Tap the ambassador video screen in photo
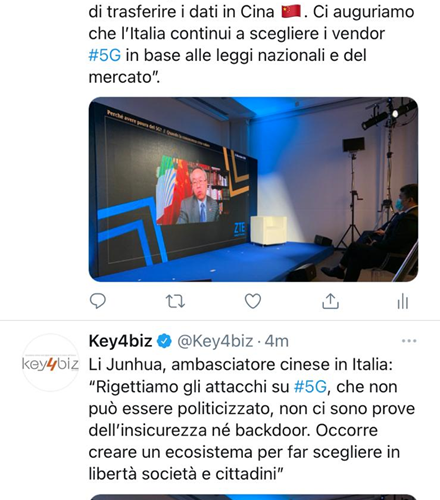Screen dimensions: 440x500 pyautogui.click(x=193, y=192)
